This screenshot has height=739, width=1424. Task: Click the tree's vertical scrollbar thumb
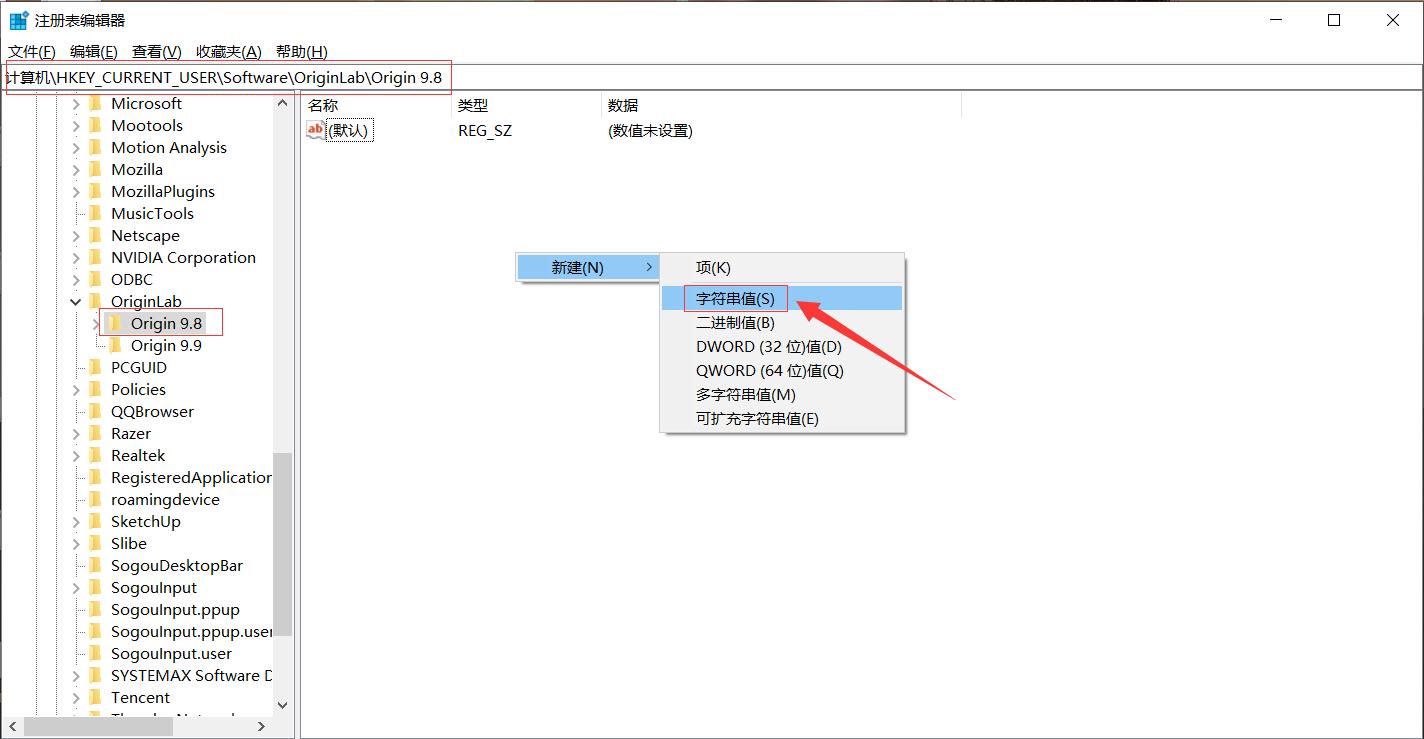pos(283,544)
